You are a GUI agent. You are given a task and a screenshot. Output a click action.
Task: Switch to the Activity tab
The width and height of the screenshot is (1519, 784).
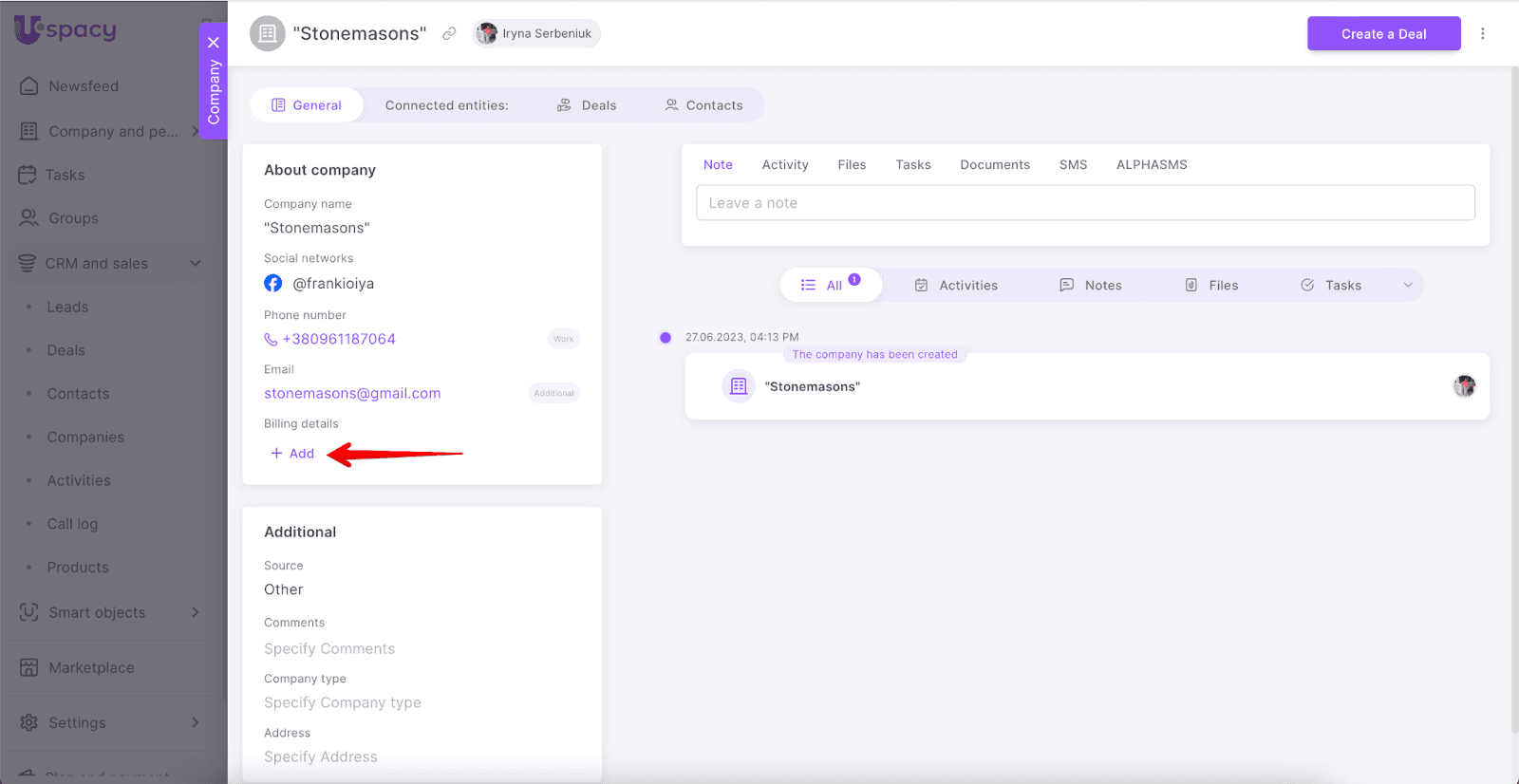(x=784, y=165)
